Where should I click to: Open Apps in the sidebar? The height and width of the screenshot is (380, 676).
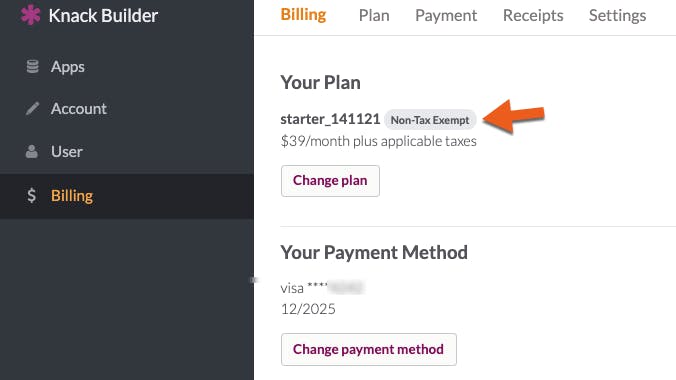pos(126,66)
